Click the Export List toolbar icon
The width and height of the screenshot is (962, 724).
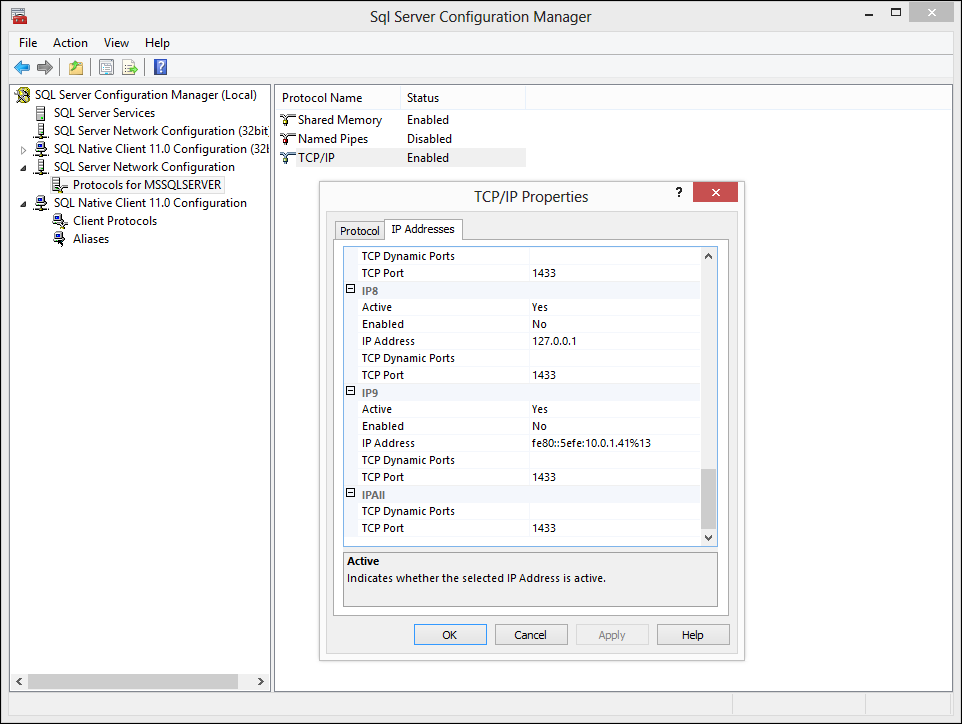click(129, 67)
